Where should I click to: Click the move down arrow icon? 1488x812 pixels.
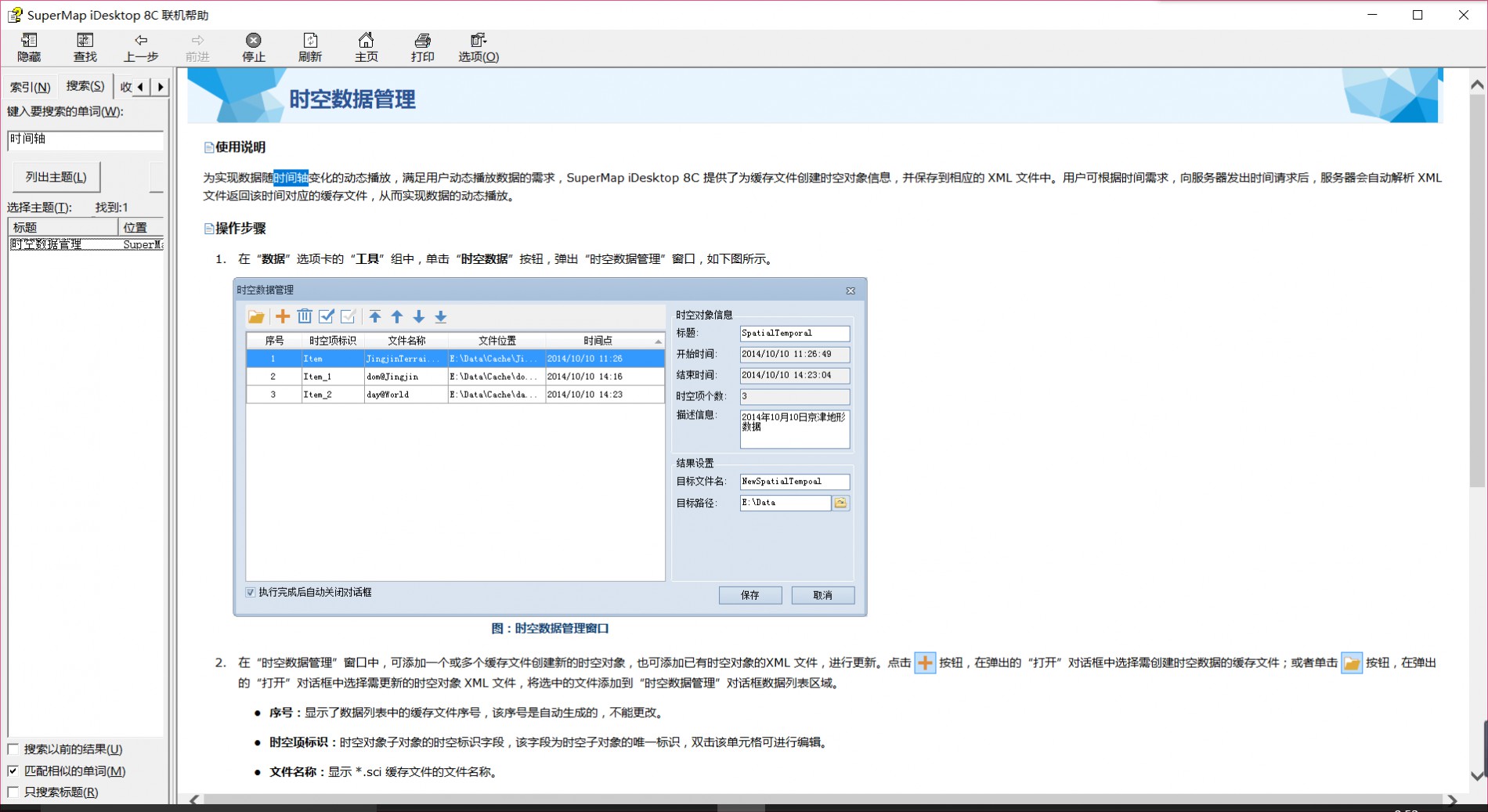point(419,316)
